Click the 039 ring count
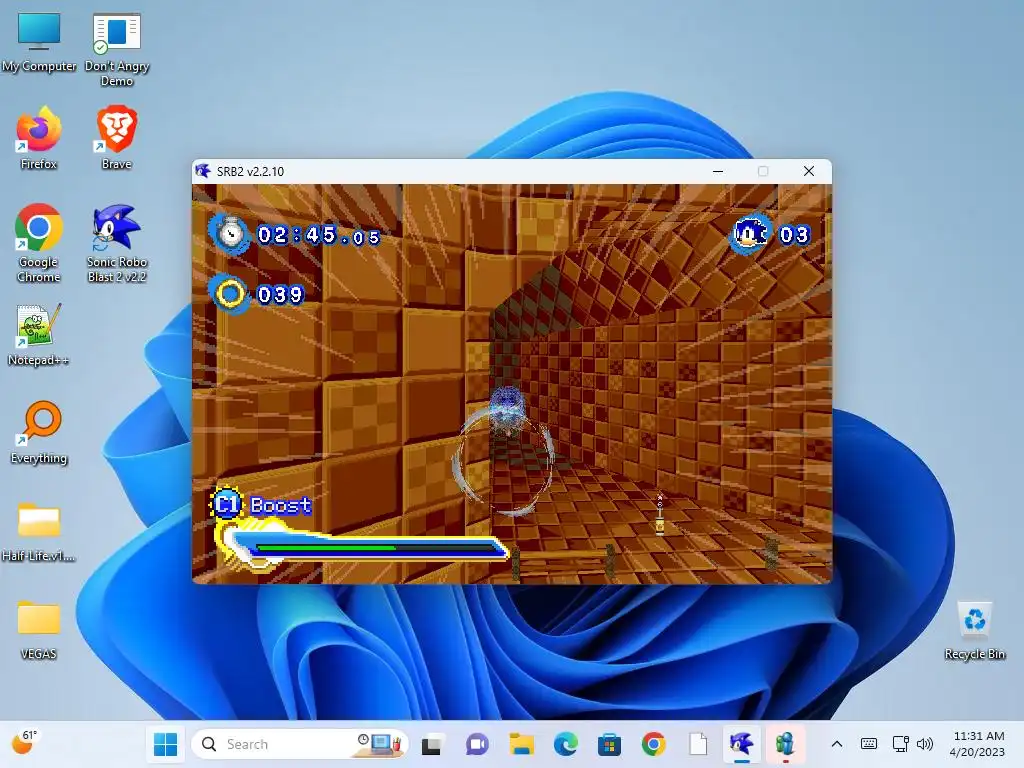This screenshot has height=768, width=1024. 280,295
